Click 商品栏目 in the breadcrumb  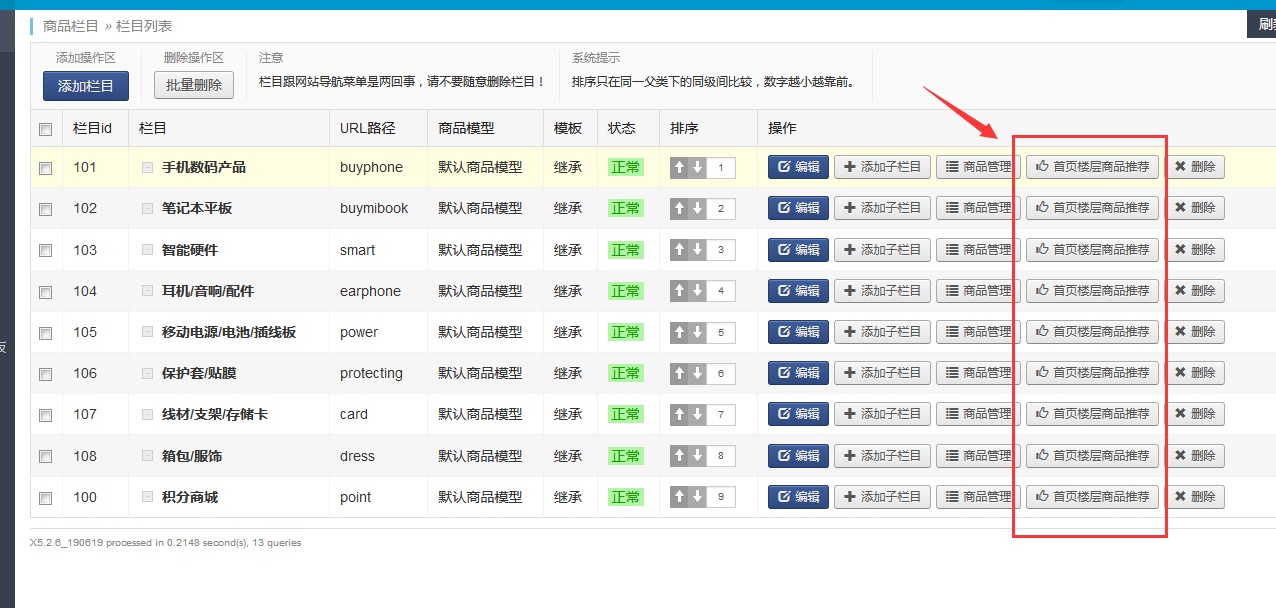pyautogui.click(x=70, y=26)
